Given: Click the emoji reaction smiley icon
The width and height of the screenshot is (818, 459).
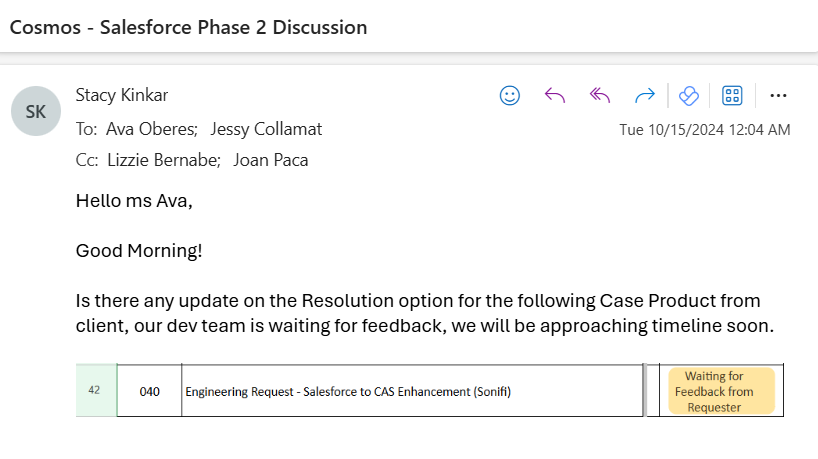Looking at the screenshot, I should point(510,96).
